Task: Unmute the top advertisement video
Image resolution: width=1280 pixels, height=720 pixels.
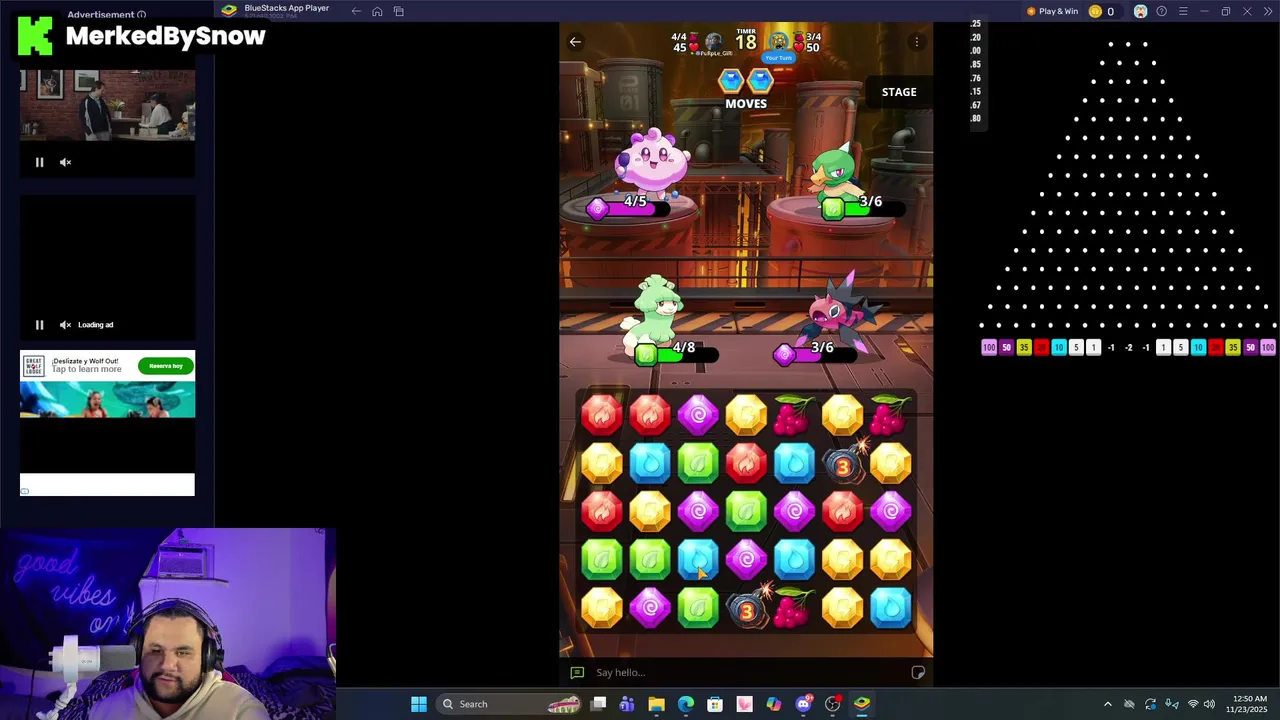Action: [65, 162]
